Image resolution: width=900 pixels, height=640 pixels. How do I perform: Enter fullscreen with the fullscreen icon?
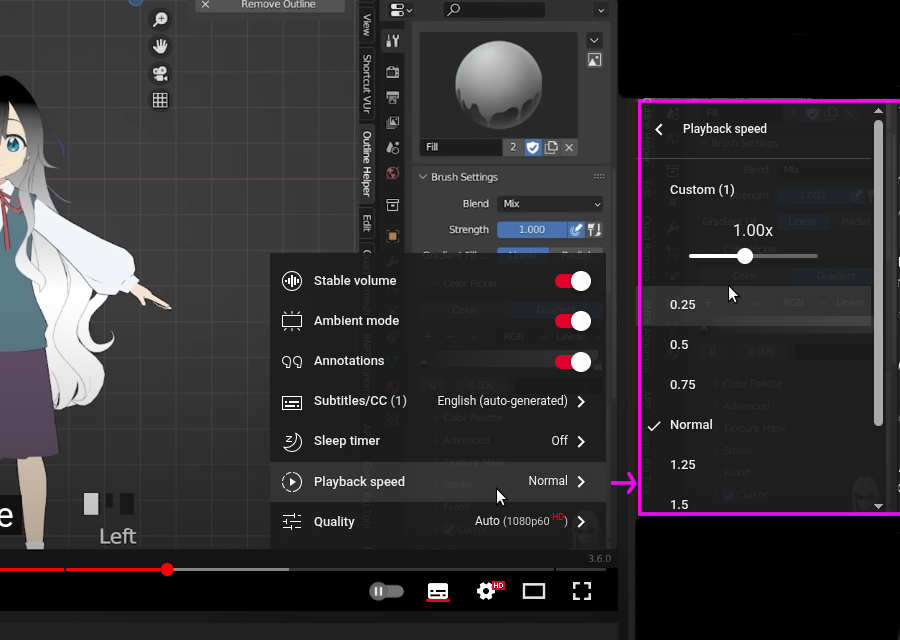(x=582, y=591)
